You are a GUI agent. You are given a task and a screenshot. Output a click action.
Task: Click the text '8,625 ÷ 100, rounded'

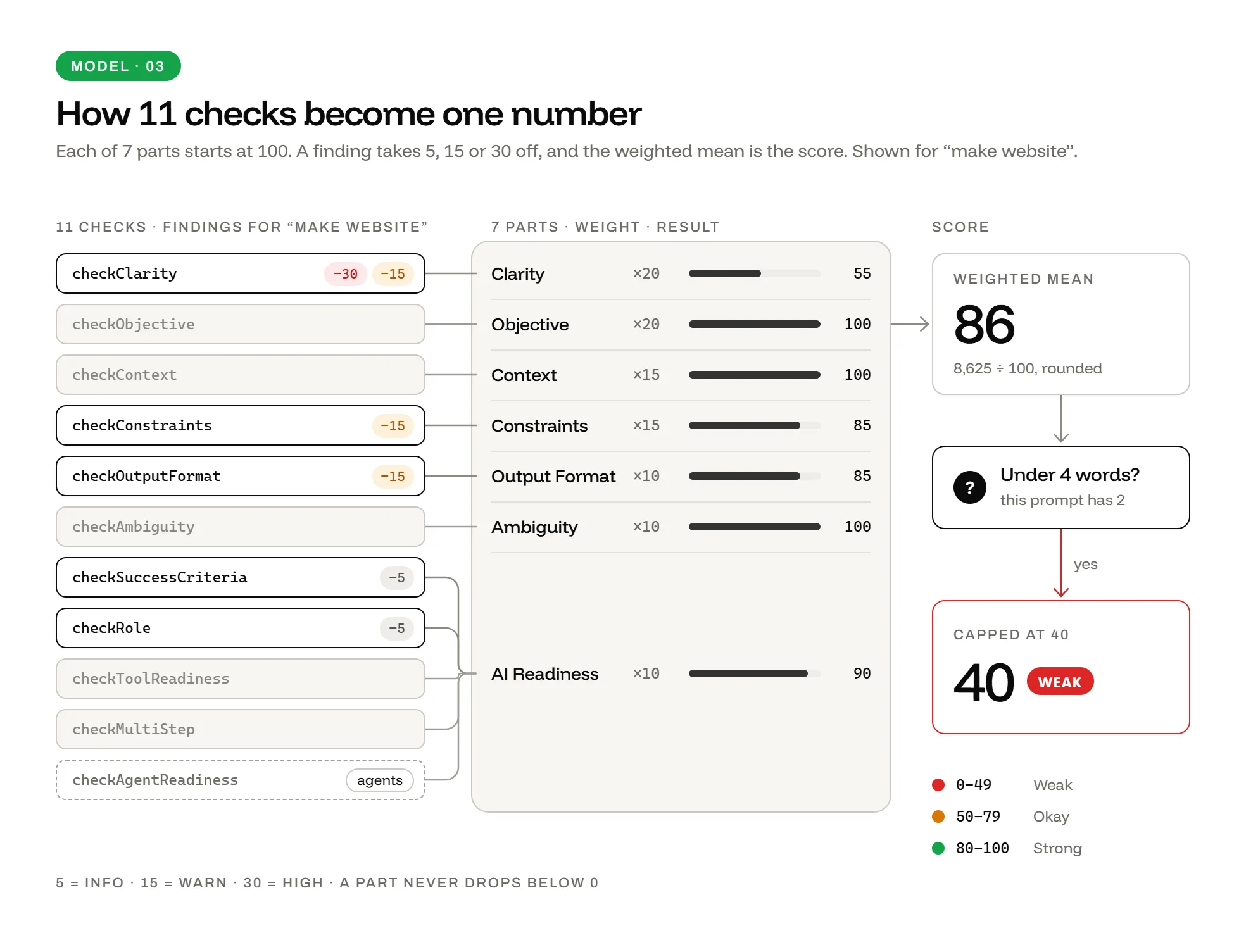coord(1028,368)
